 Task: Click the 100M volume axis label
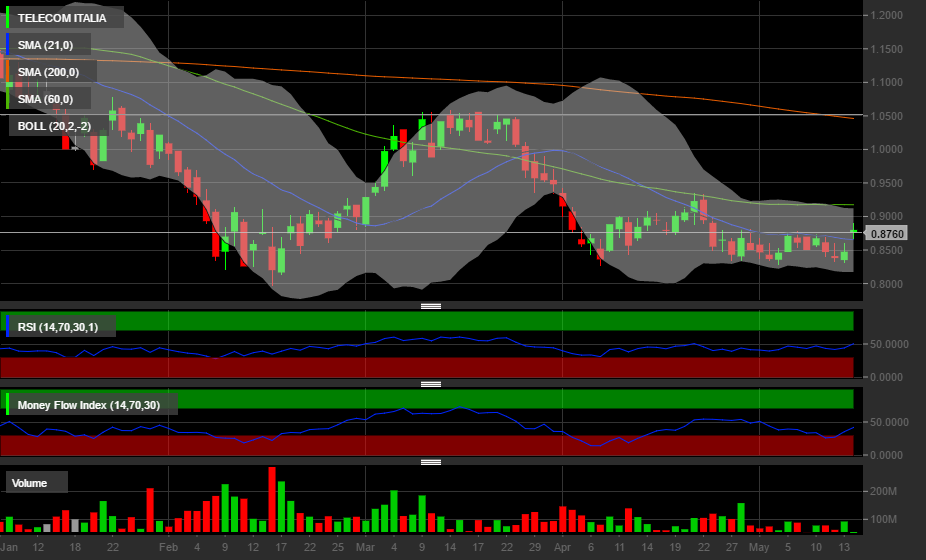tap(883, 519)
